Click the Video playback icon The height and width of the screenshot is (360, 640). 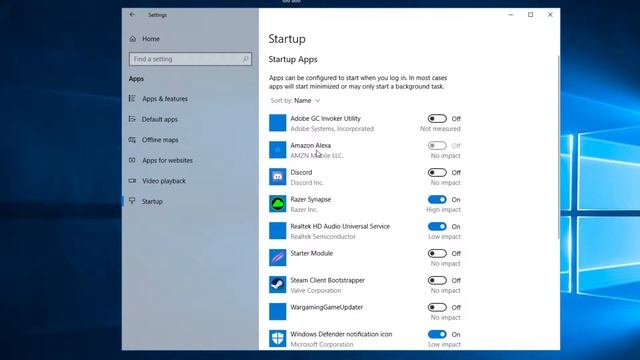(132, 180)
